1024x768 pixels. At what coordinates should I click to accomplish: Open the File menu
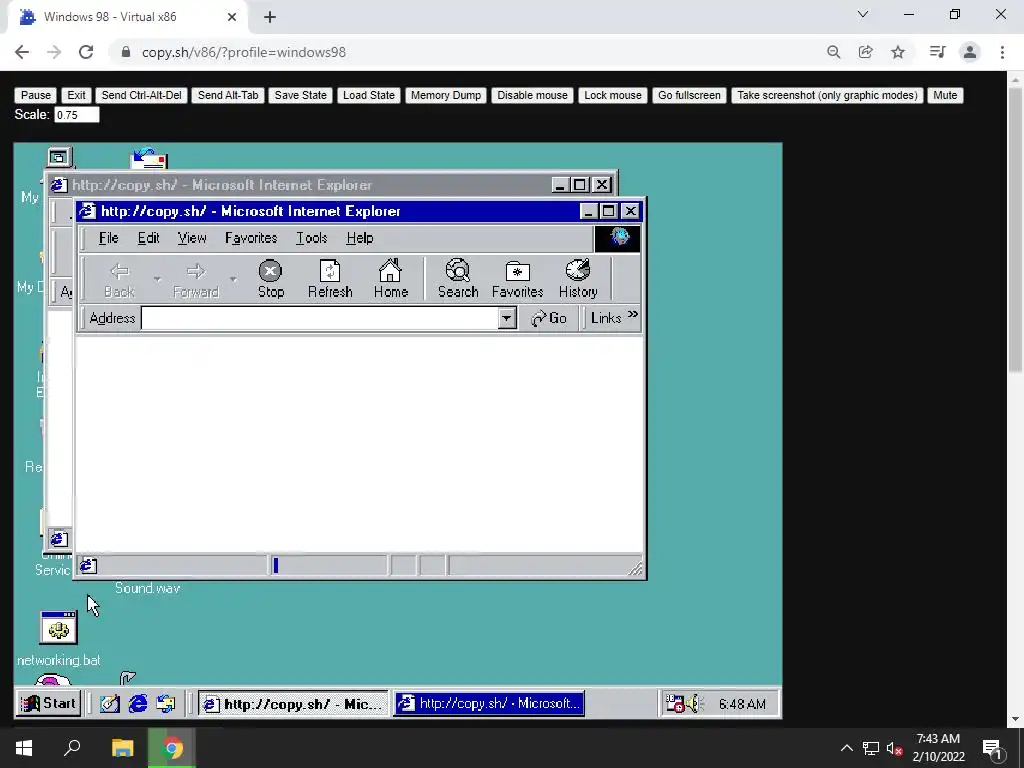pyautogui.click(x=108, y=238)
